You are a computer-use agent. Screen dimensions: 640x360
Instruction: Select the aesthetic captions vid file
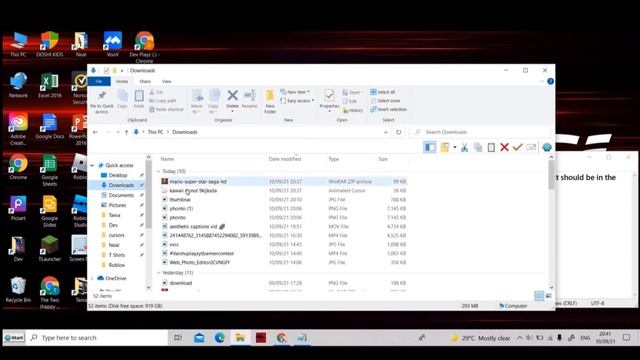[284, 227]
